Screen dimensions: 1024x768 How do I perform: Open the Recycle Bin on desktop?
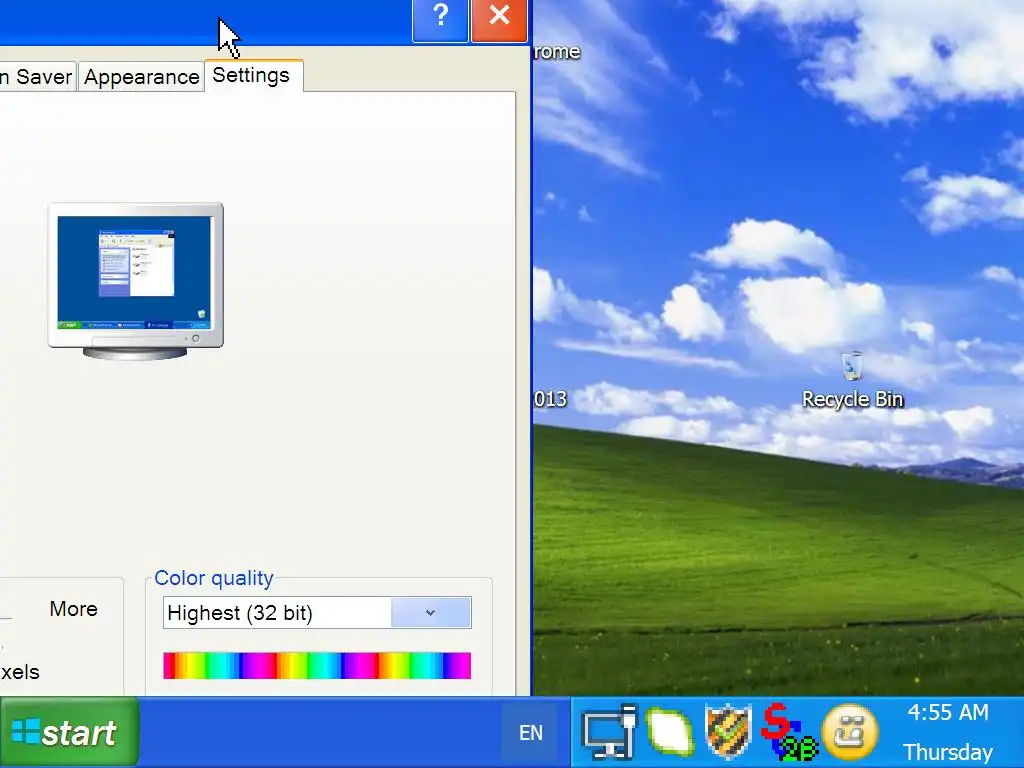[852, 381]
